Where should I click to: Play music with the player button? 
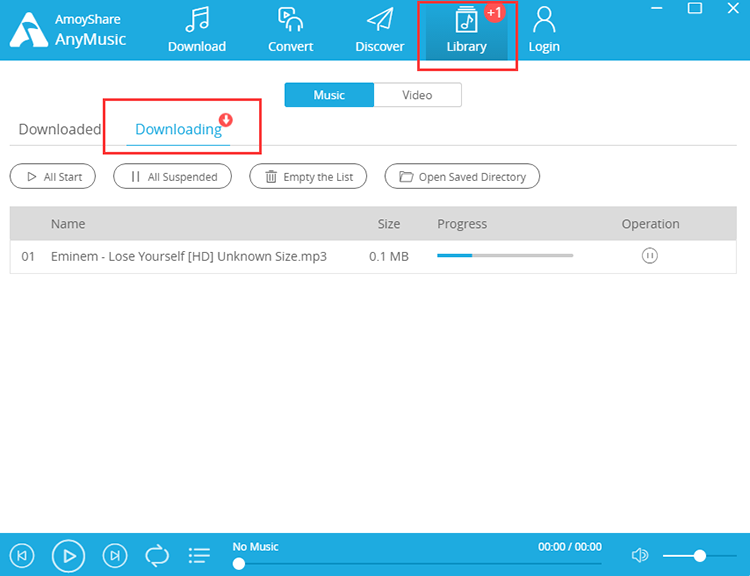click(x=68, y=555)
